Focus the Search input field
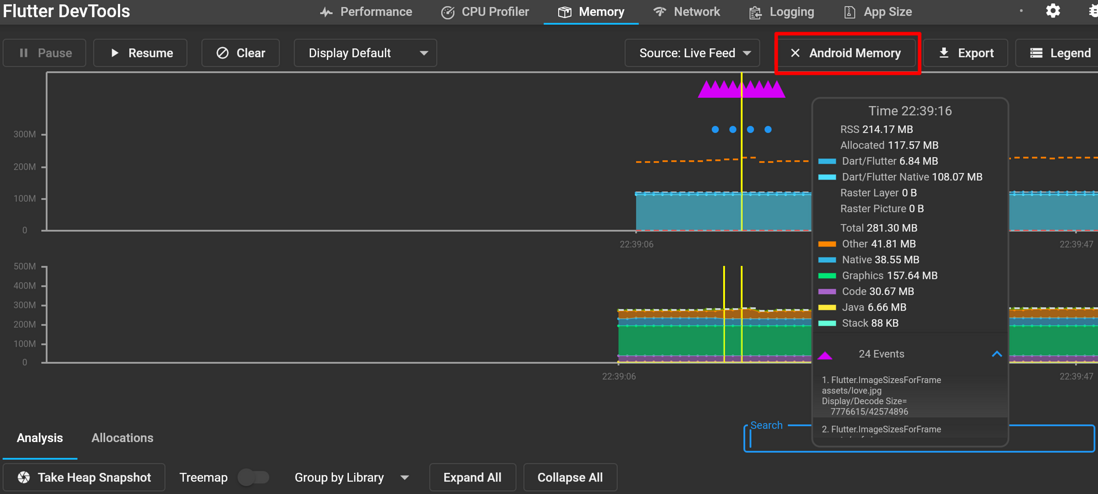 pyautogui.click(x=918, y=439)
